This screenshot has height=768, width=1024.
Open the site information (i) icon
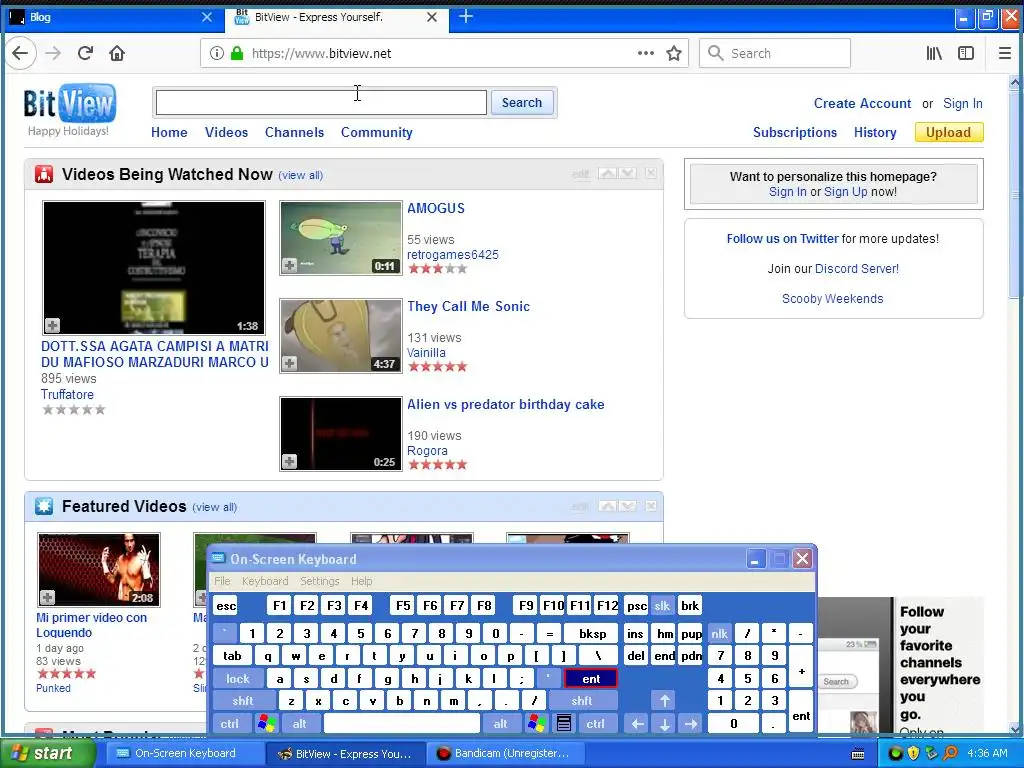(x=217, y=54)
